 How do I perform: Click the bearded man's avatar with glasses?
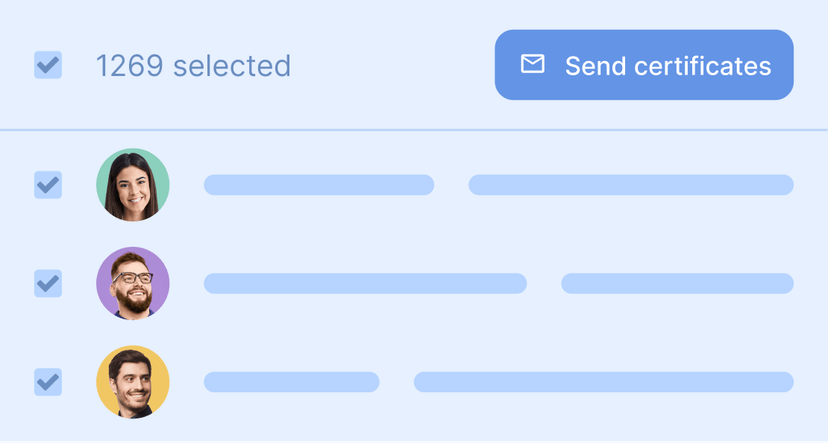coord(133,283)
